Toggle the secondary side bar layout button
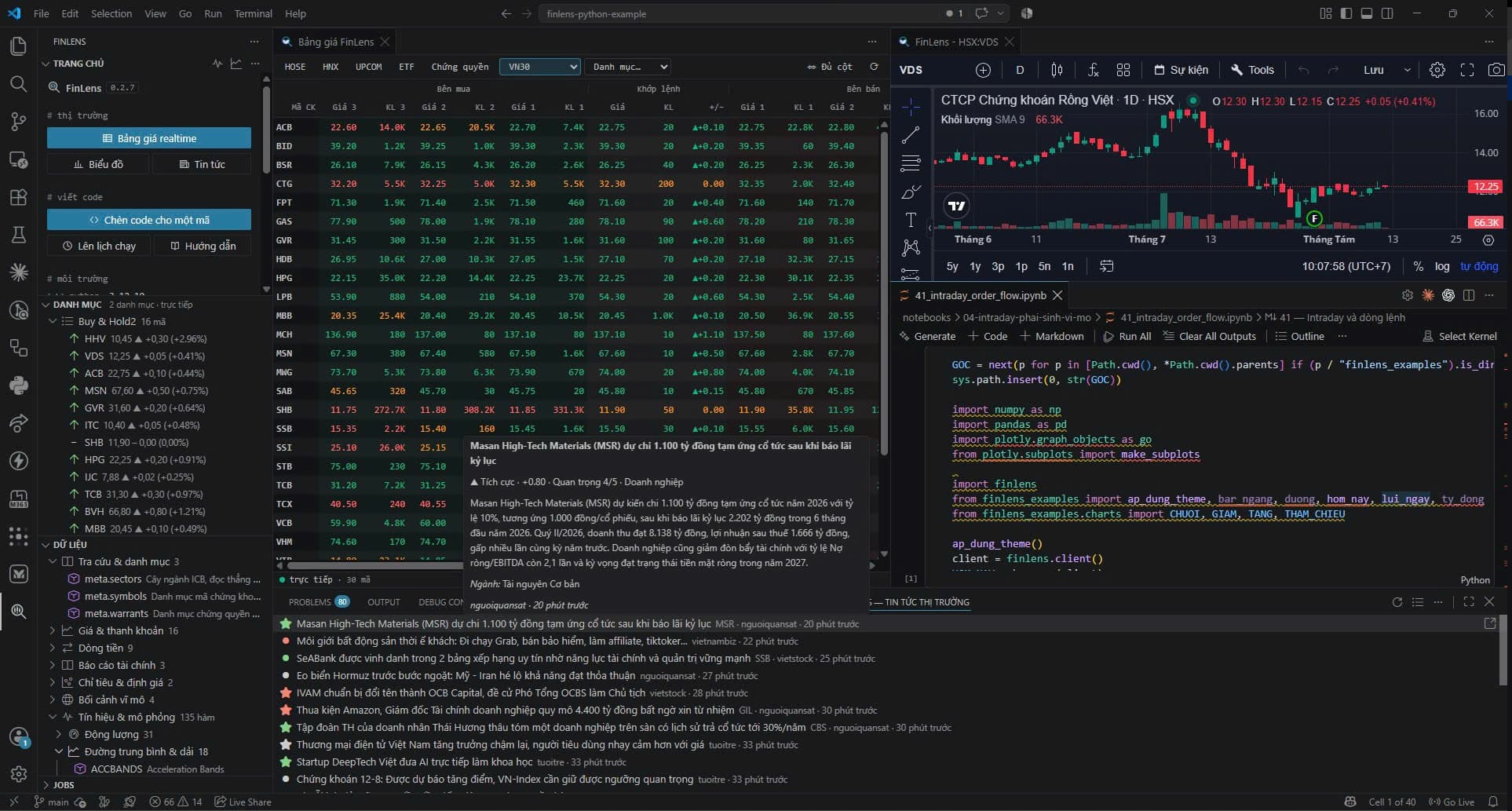 click(1387, 13)
